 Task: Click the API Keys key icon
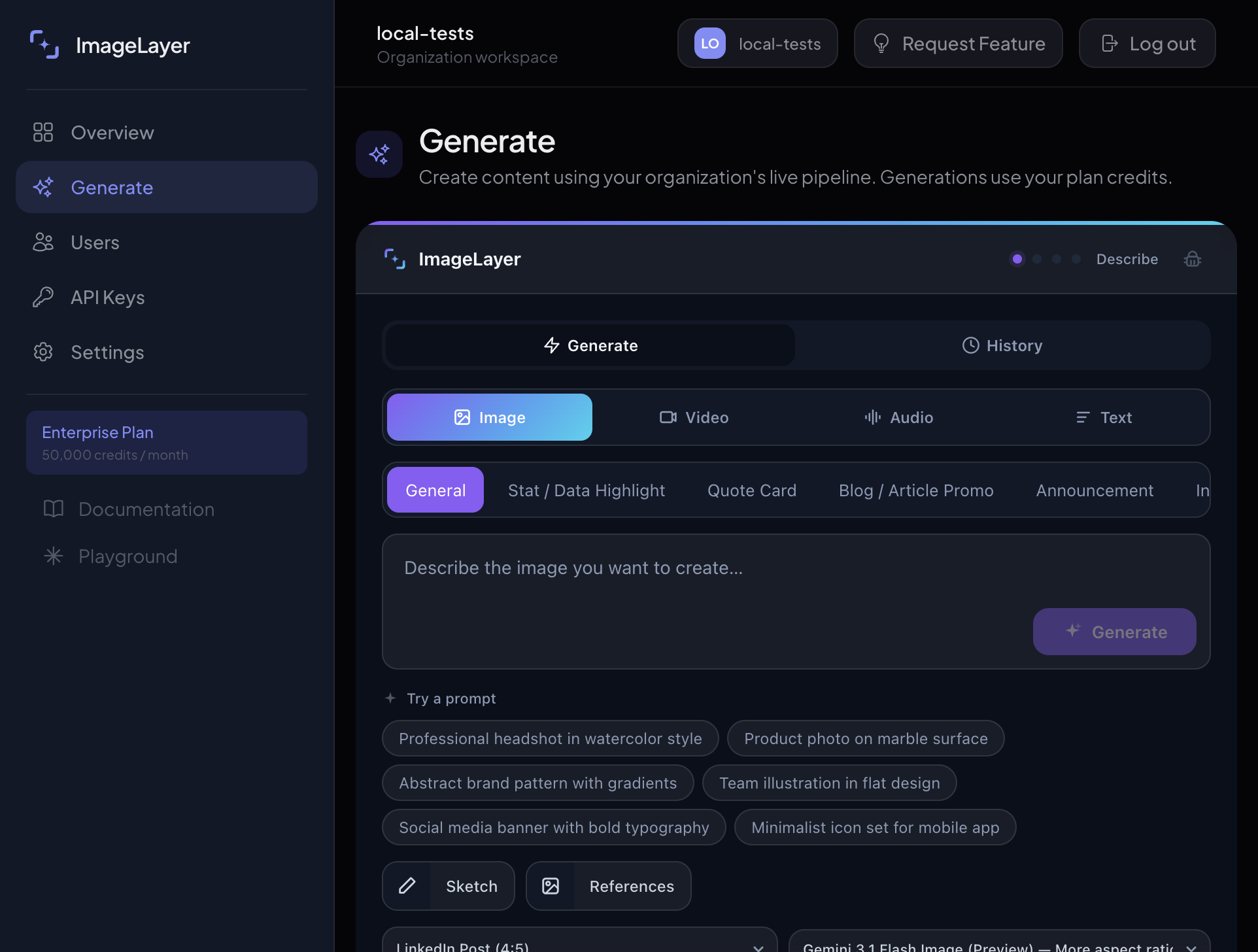click(43, 297)
